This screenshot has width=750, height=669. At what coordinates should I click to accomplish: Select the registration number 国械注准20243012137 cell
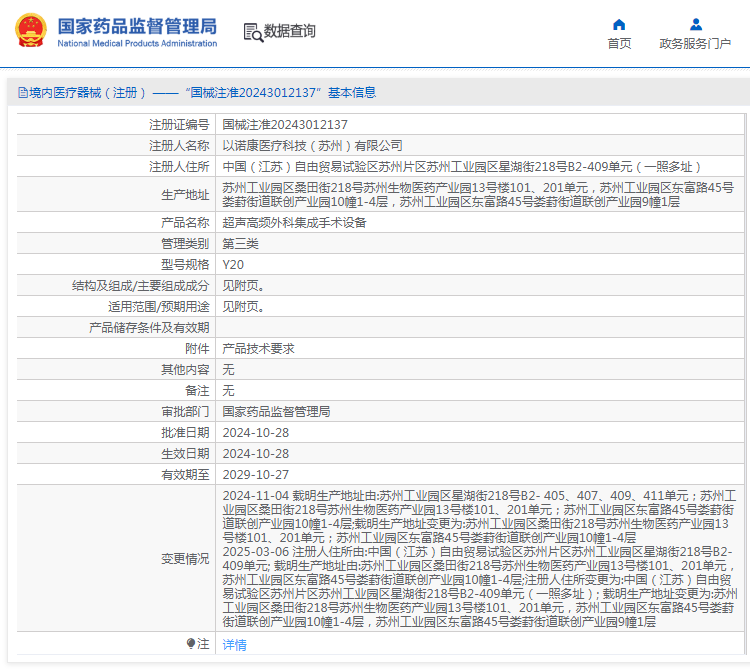point(285,125)
